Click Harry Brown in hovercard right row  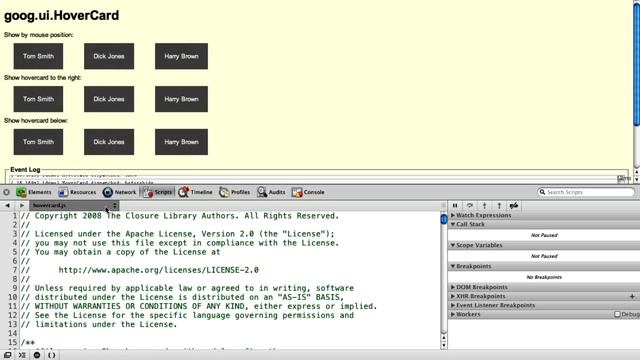pyautogui.click(x=181, y=99)
